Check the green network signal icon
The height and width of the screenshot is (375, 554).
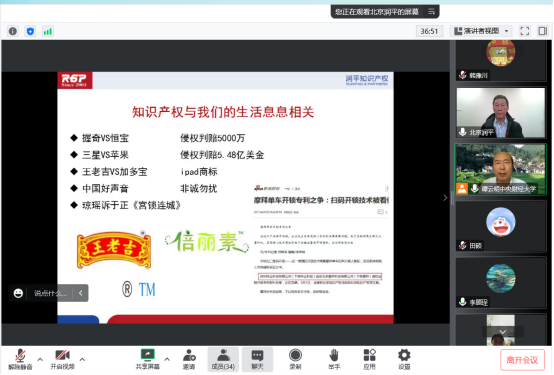click(48, 31)
